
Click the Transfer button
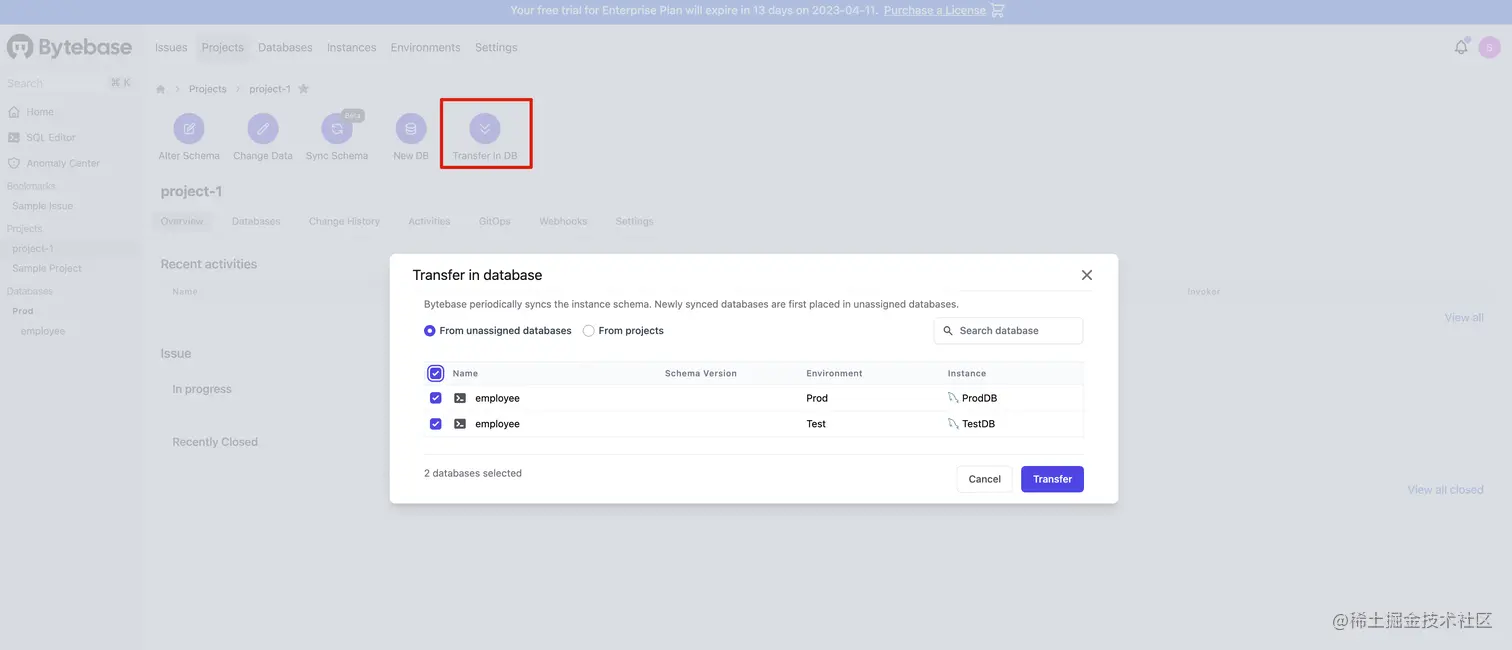click(x=1052, y=479)
